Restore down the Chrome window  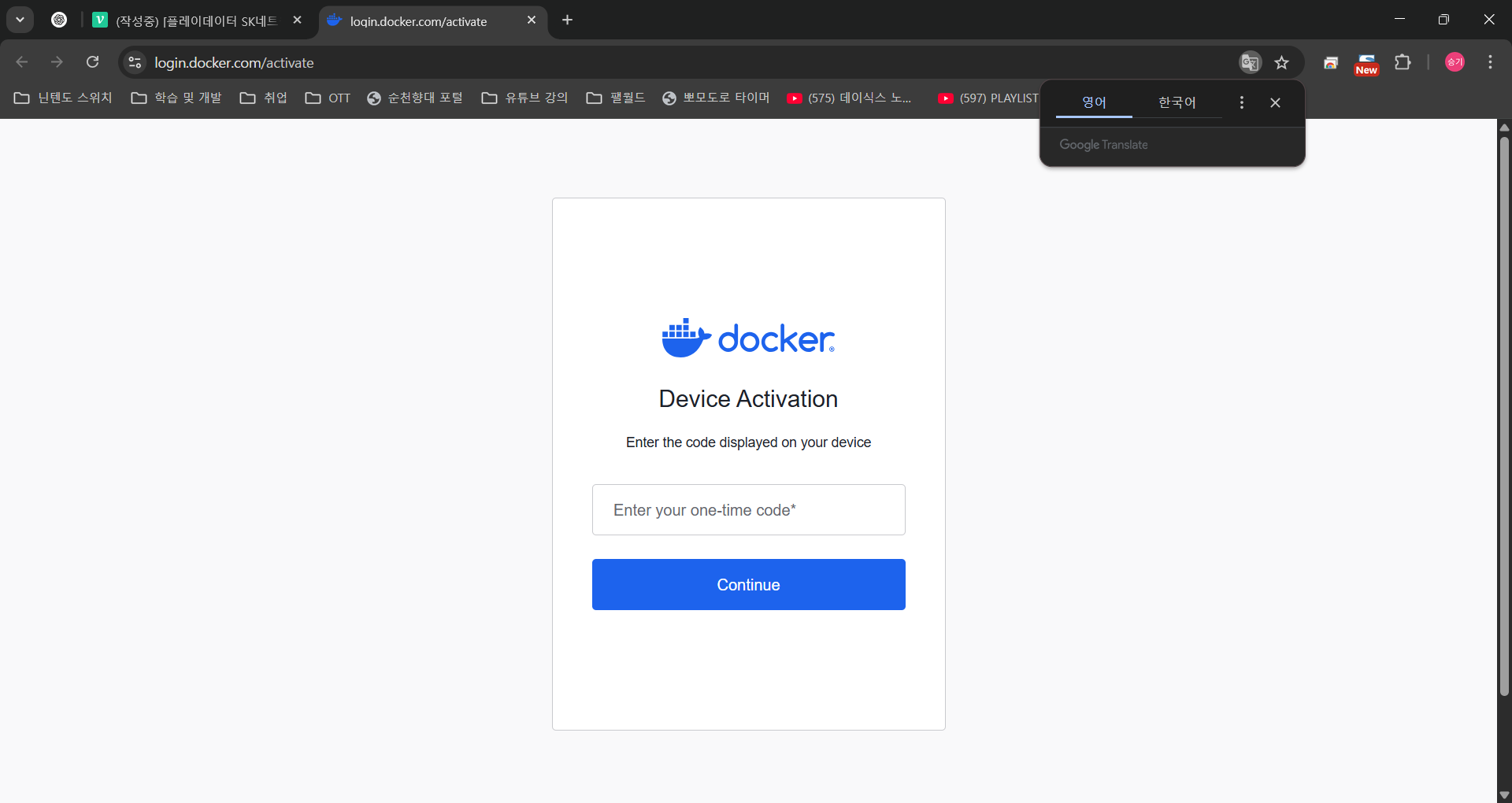click(1443, 20)
